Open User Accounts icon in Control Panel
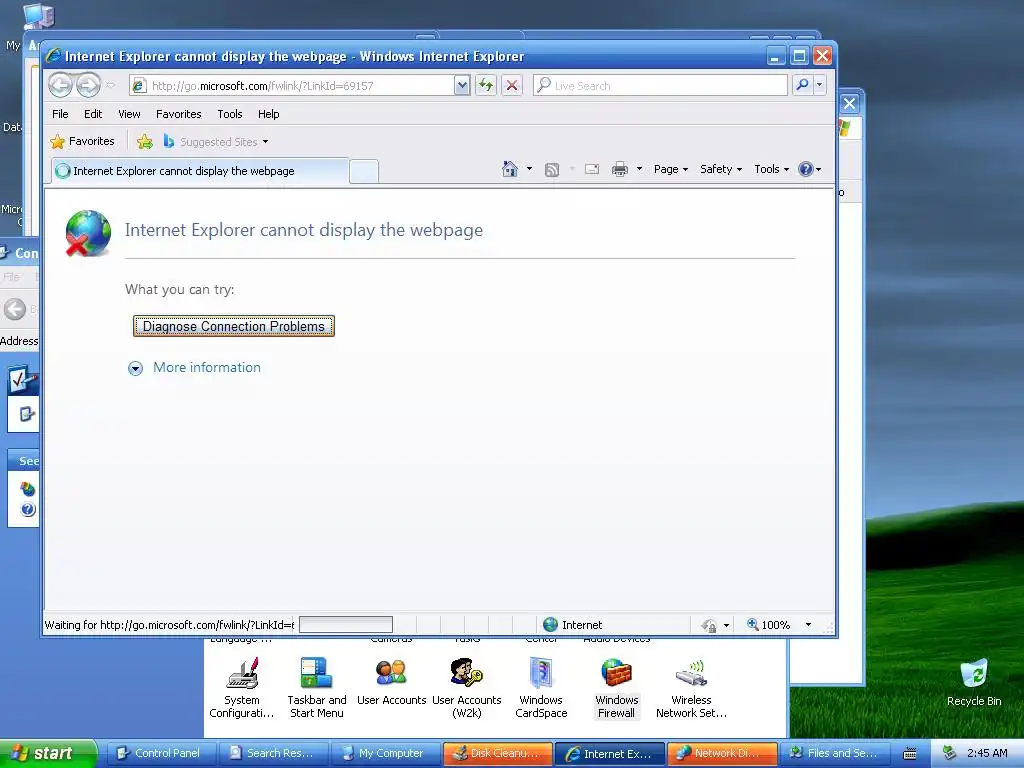 point(391,681)
